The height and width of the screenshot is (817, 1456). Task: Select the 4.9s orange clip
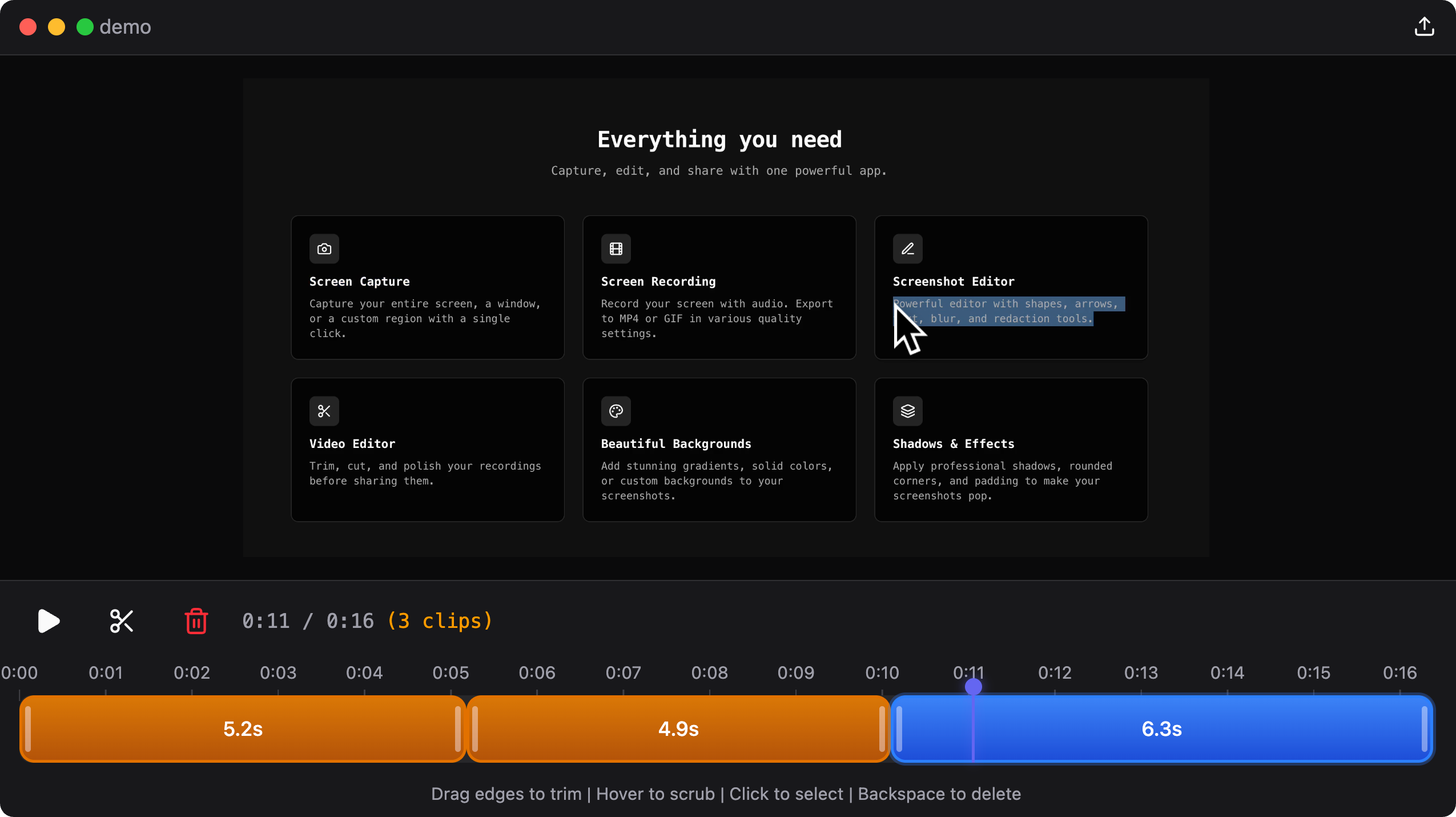[x=677, y=728]
